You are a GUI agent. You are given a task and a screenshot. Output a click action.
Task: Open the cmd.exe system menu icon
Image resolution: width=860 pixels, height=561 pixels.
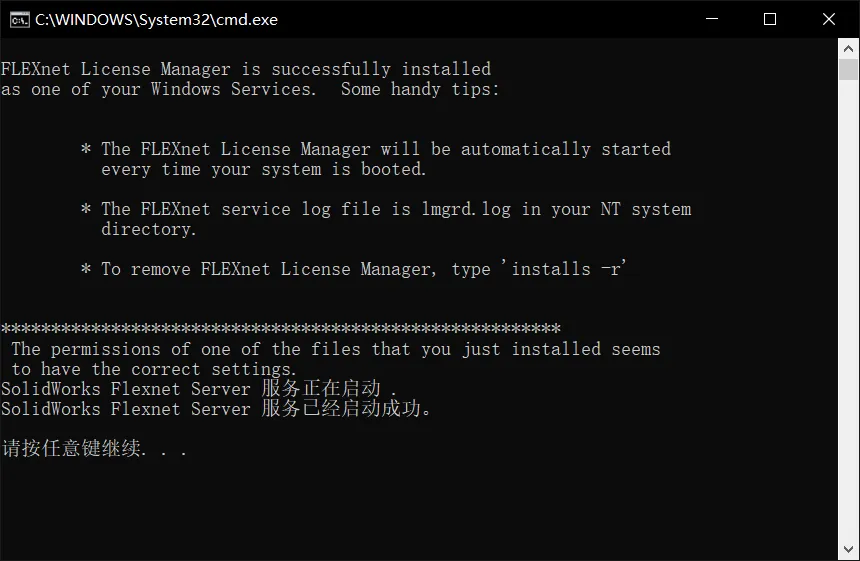point(19,20)
